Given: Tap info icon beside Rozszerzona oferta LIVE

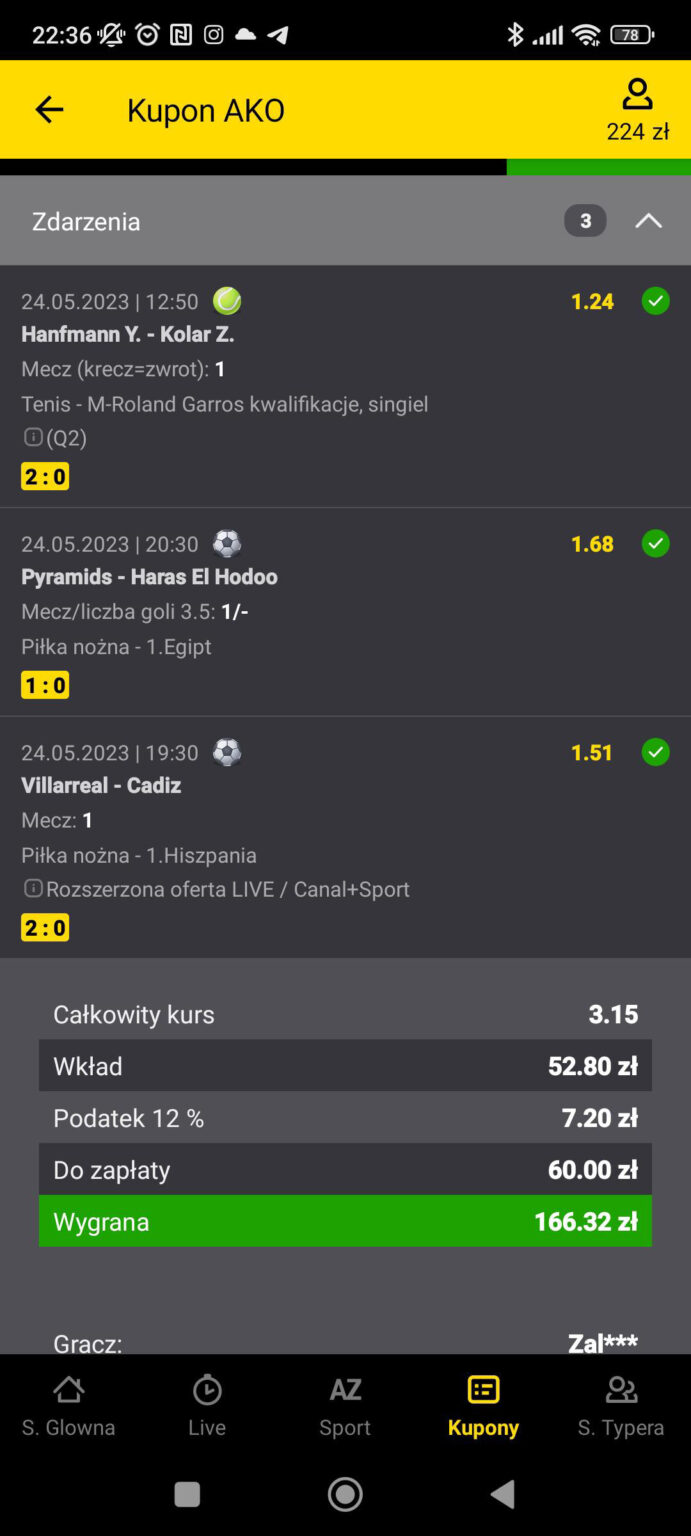Looking at the screenshot, I should (33, 888).
